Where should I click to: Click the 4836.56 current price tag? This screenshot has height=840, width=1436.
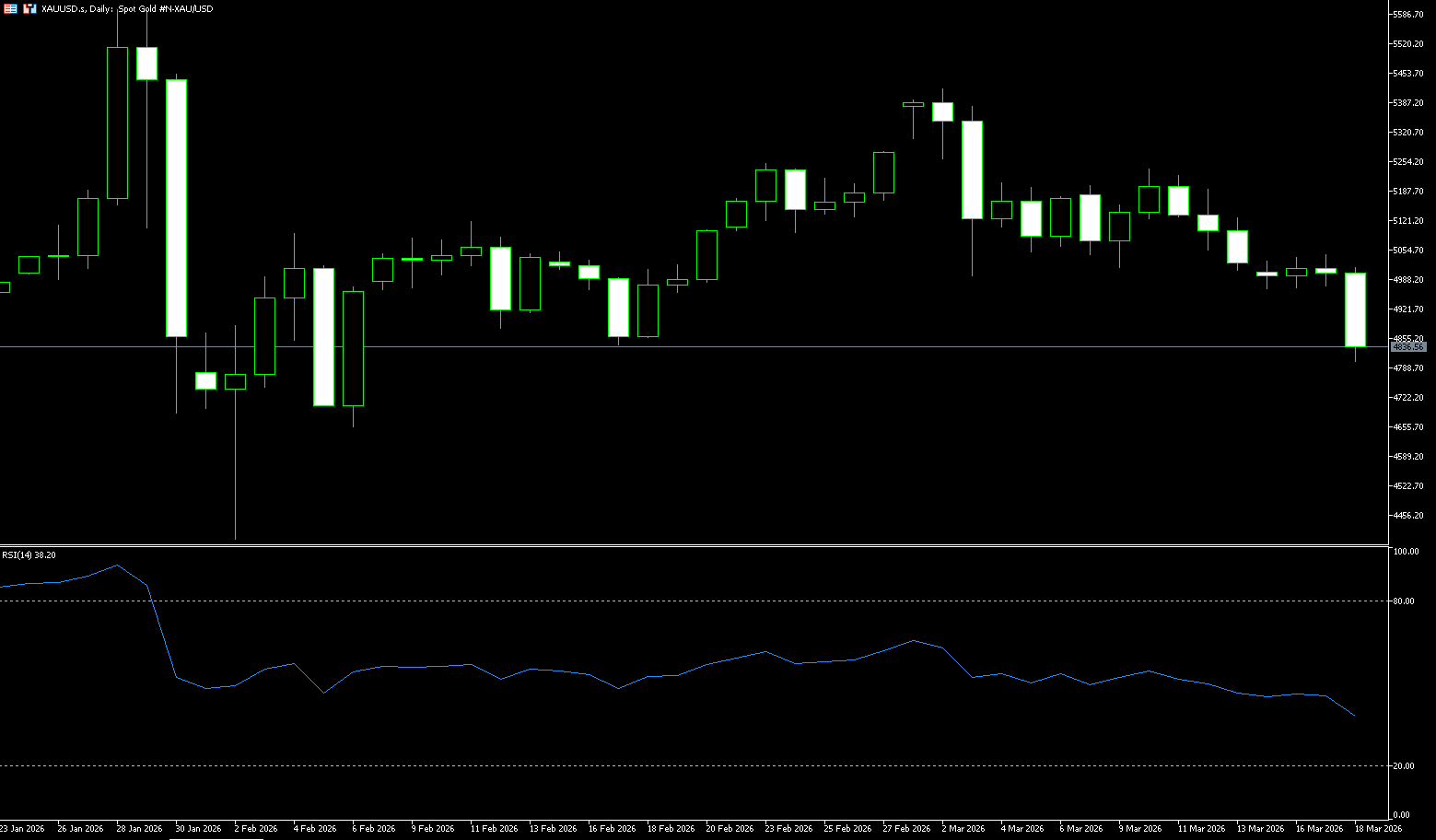coord(1407,347)
